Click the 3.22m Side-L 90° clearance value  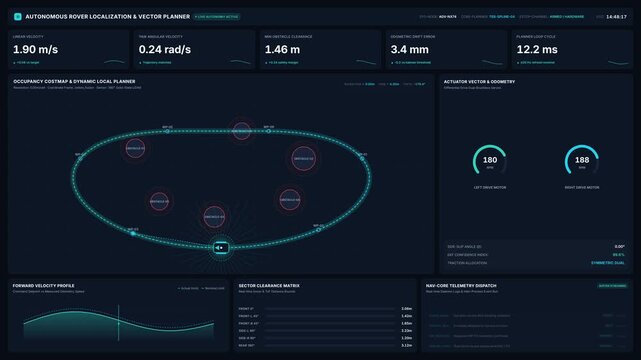(406, 331)
